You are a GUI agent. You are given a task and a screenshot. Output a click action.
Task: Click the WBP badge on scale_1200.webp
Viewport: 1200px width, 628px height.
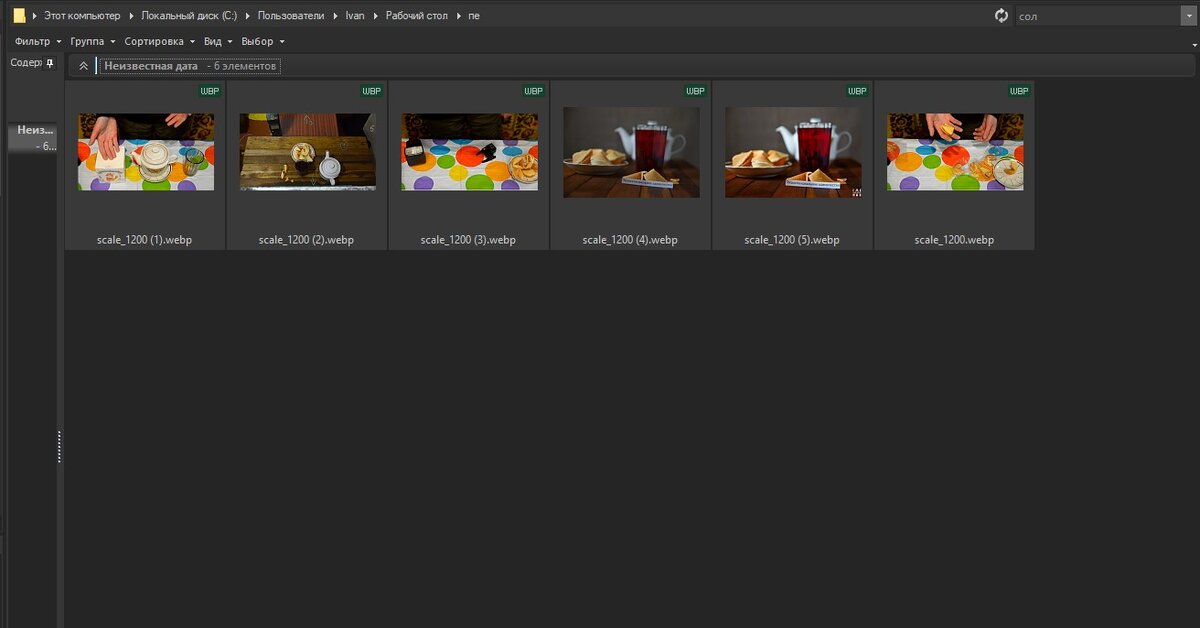click(x=1020, y=91)
